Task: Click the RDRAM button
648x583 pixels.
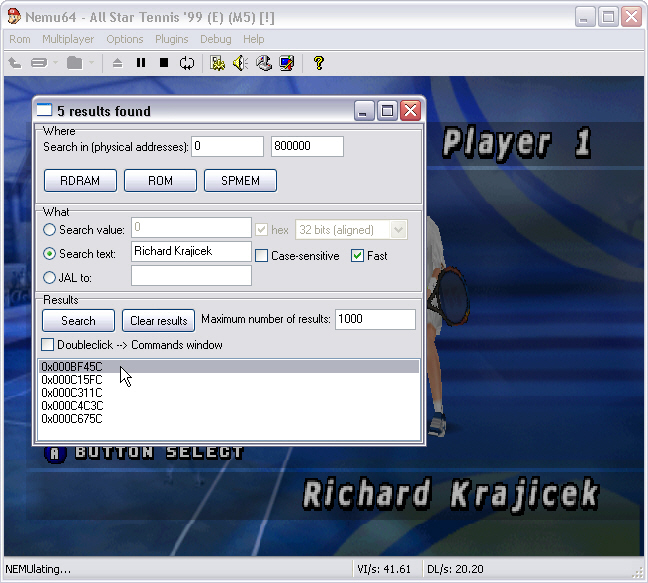Action: [80, 181]
